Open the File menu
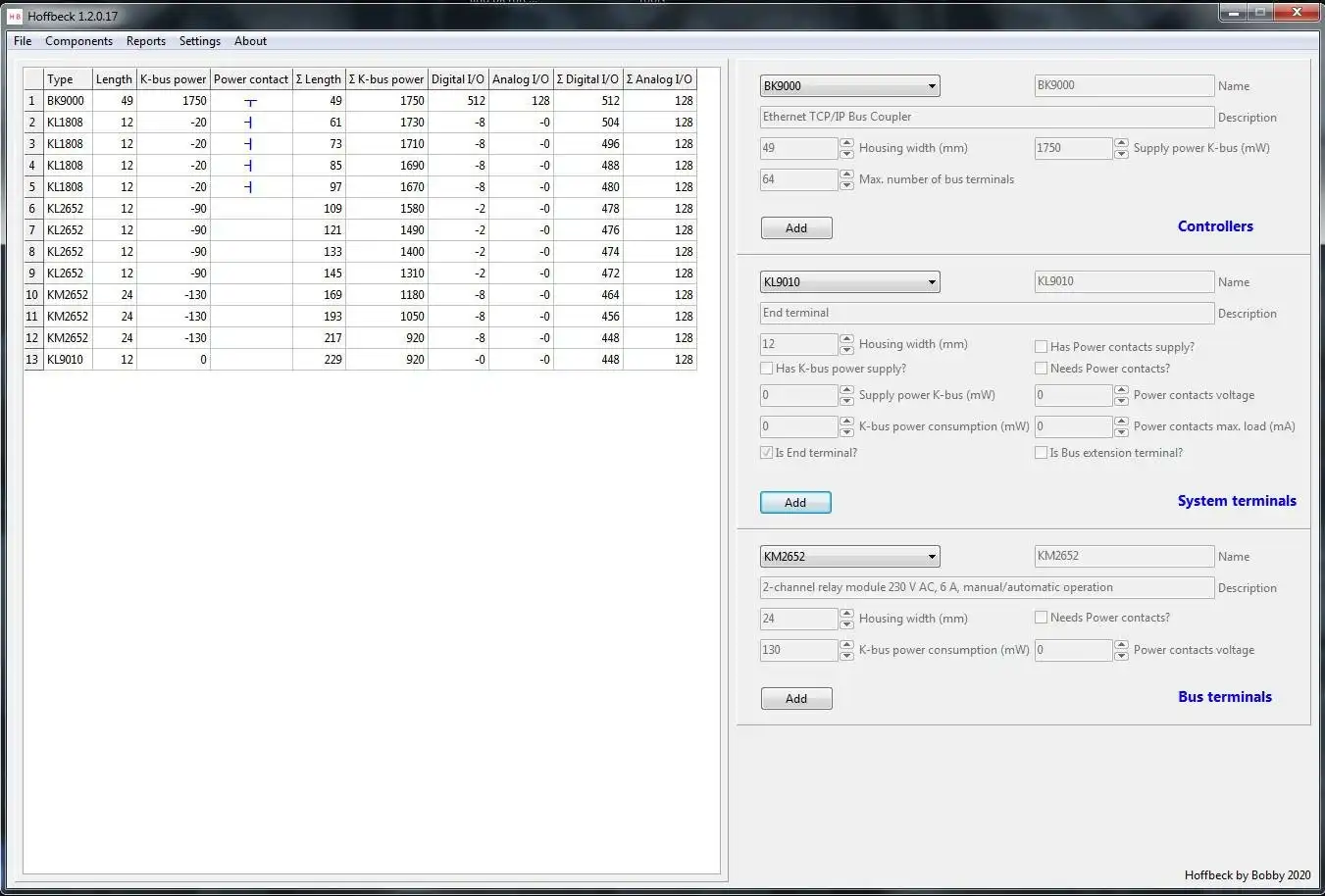Screen dimensions: 1325x896 coord(23,41)
